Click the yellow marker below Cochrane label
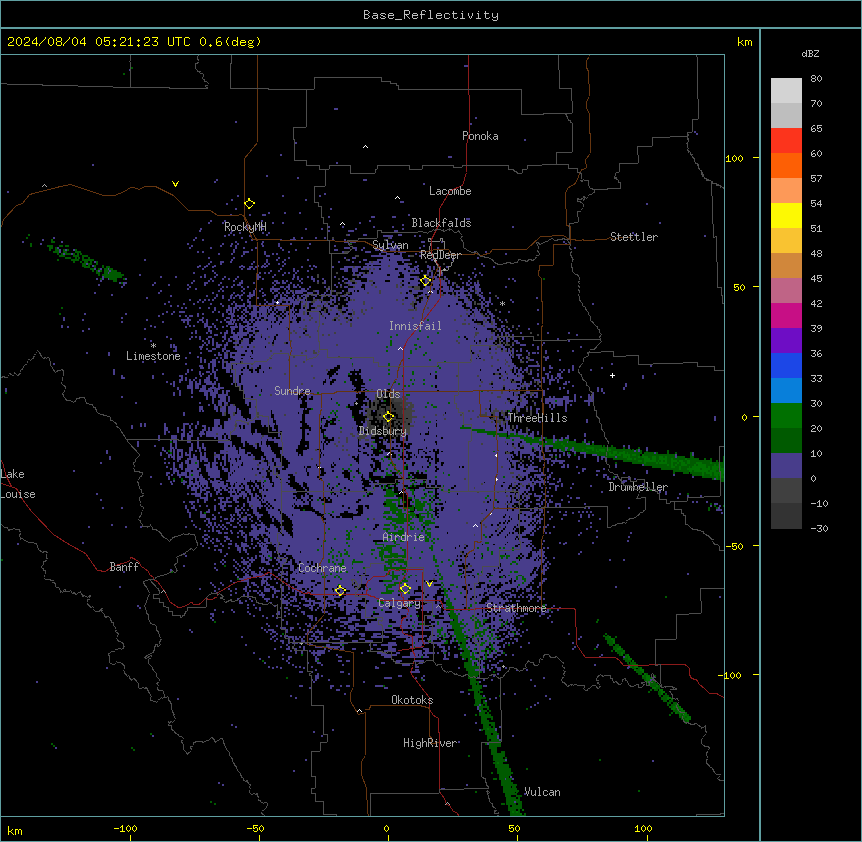Viewport: 862px width, 842px height. [x=340, y=591]
